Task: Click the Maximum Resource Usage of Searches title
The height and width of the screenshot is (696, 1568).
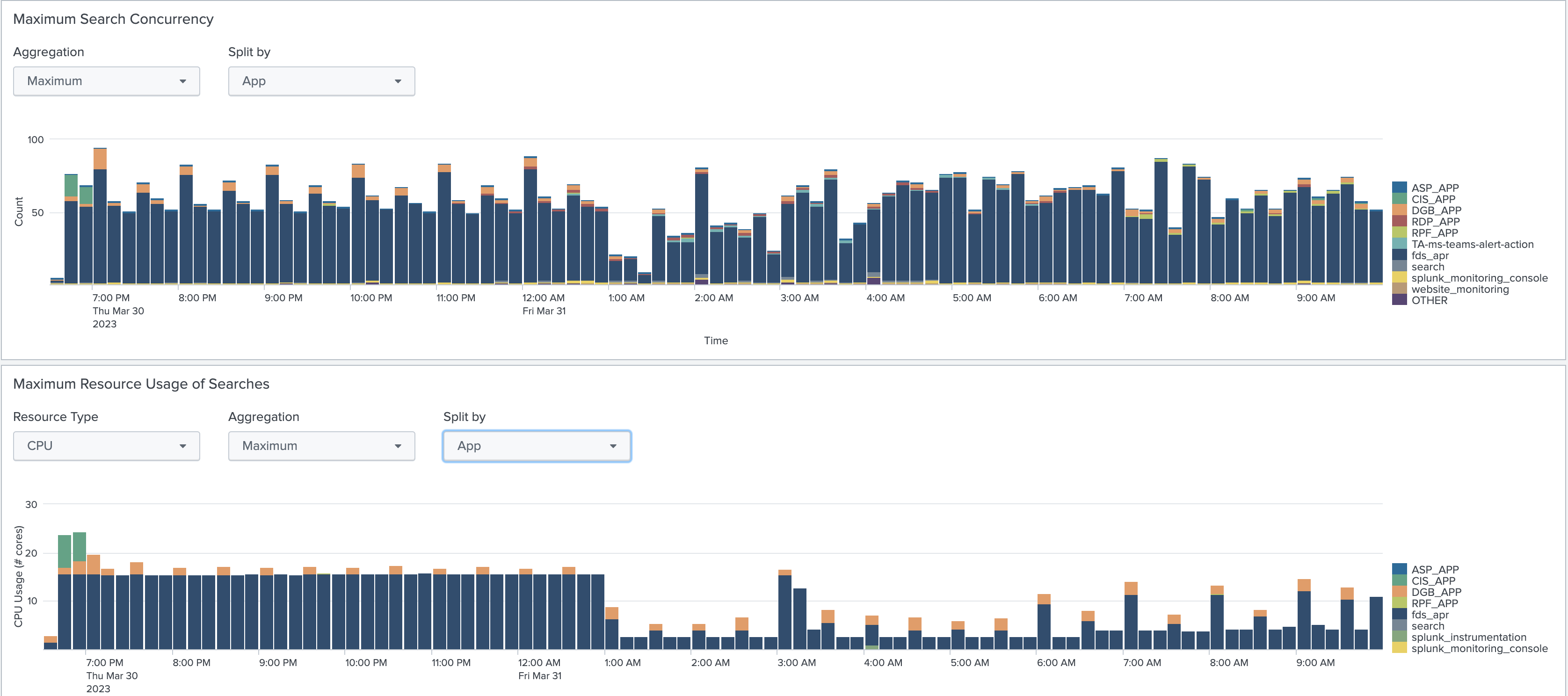Action: pos(141,384)
